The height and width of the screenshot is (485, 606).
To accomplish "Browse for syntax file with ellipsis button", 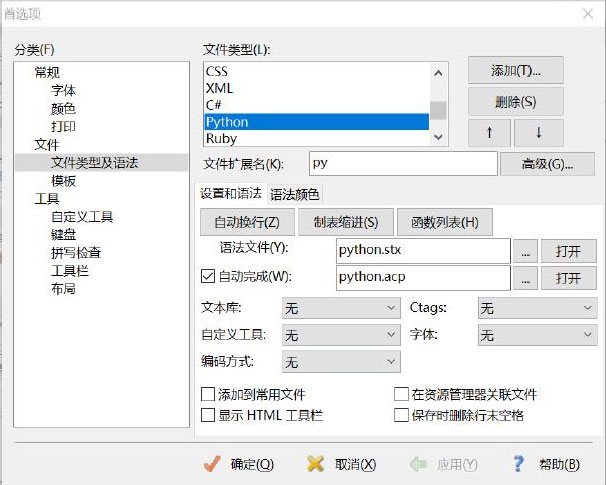I will [x=525, y=250].
